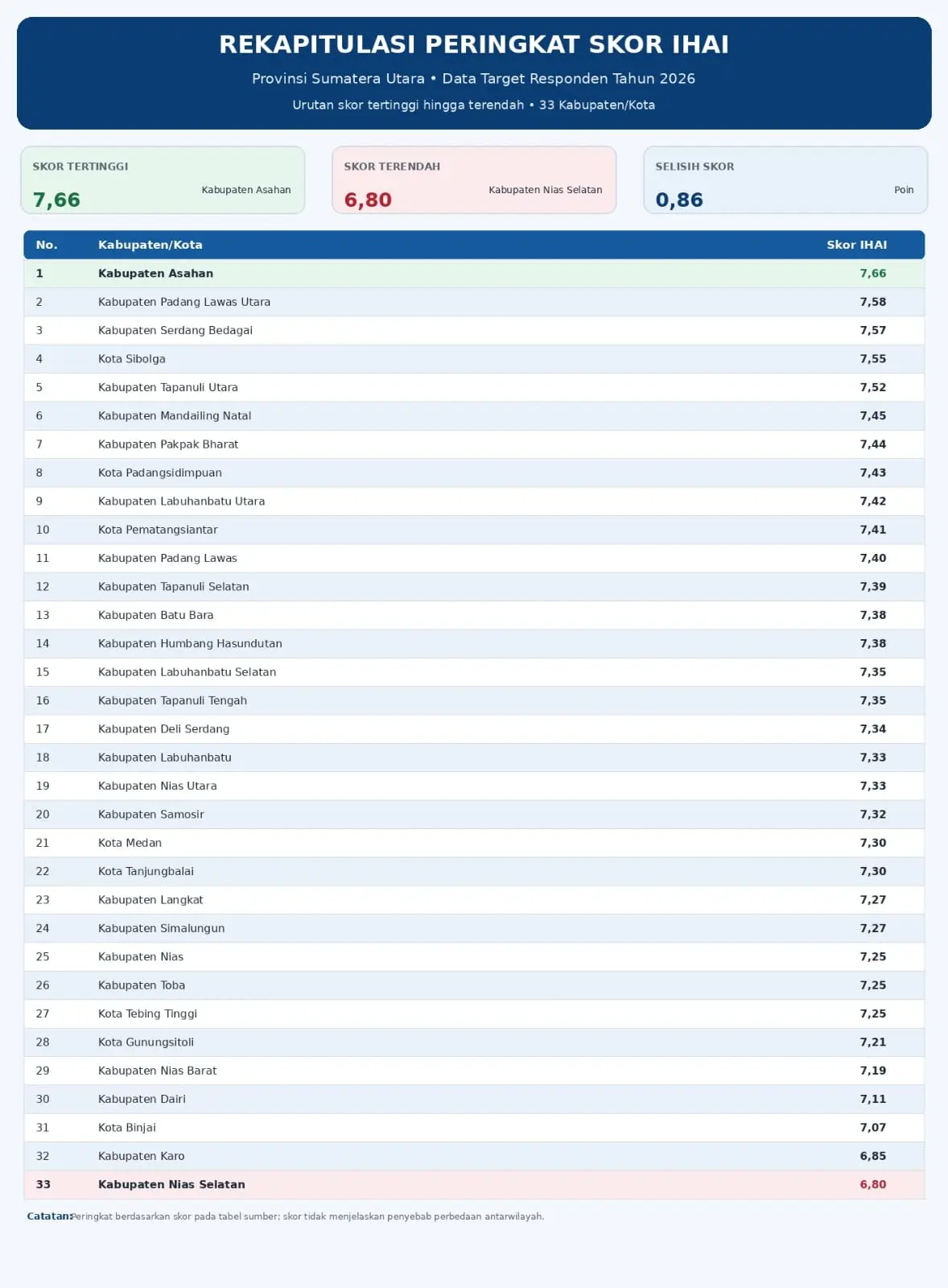Select the "Kabupaten Langkat" row name
This screenshot has width=948, height=1288.
click(x=150, y=900)
